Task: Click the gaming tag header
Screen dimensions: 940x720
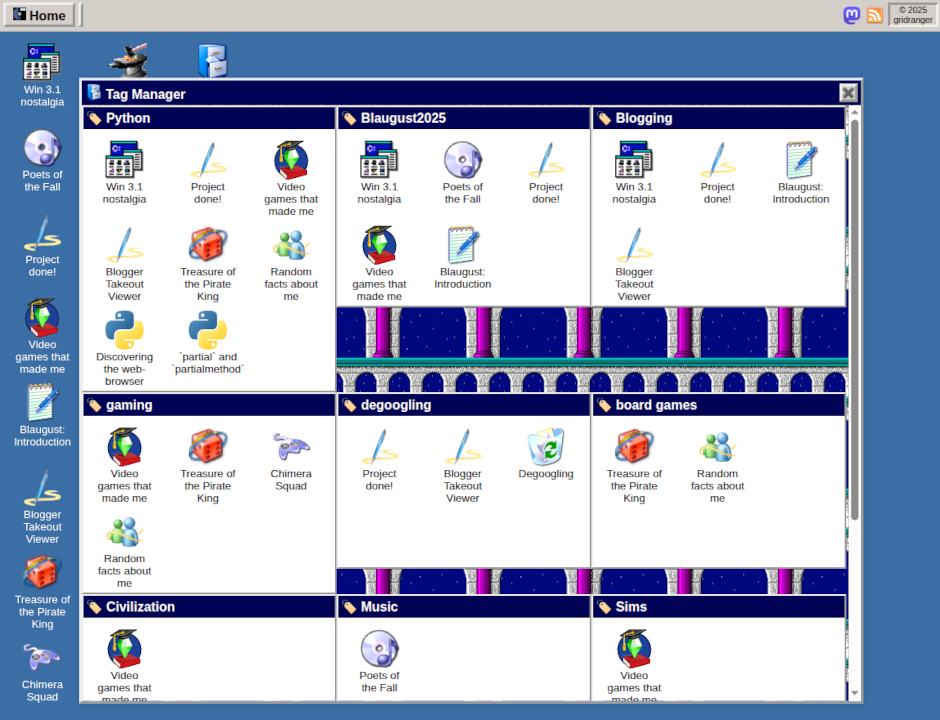Action: tap(209, 405)
